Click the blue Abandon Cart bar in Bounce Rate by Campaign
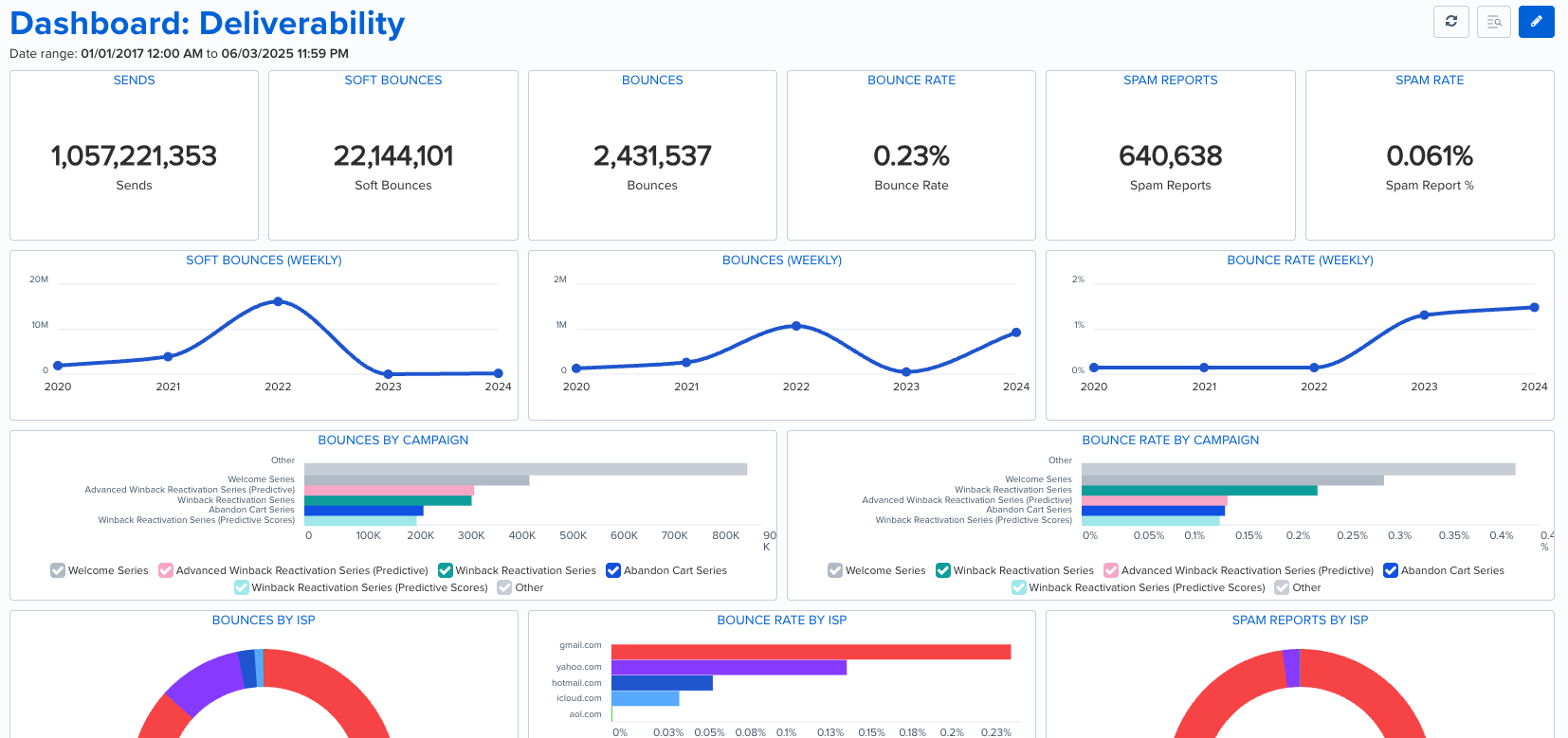The height and width of the screenshot is (738, 1568). pyautogui.click(x=1153, y=511)
